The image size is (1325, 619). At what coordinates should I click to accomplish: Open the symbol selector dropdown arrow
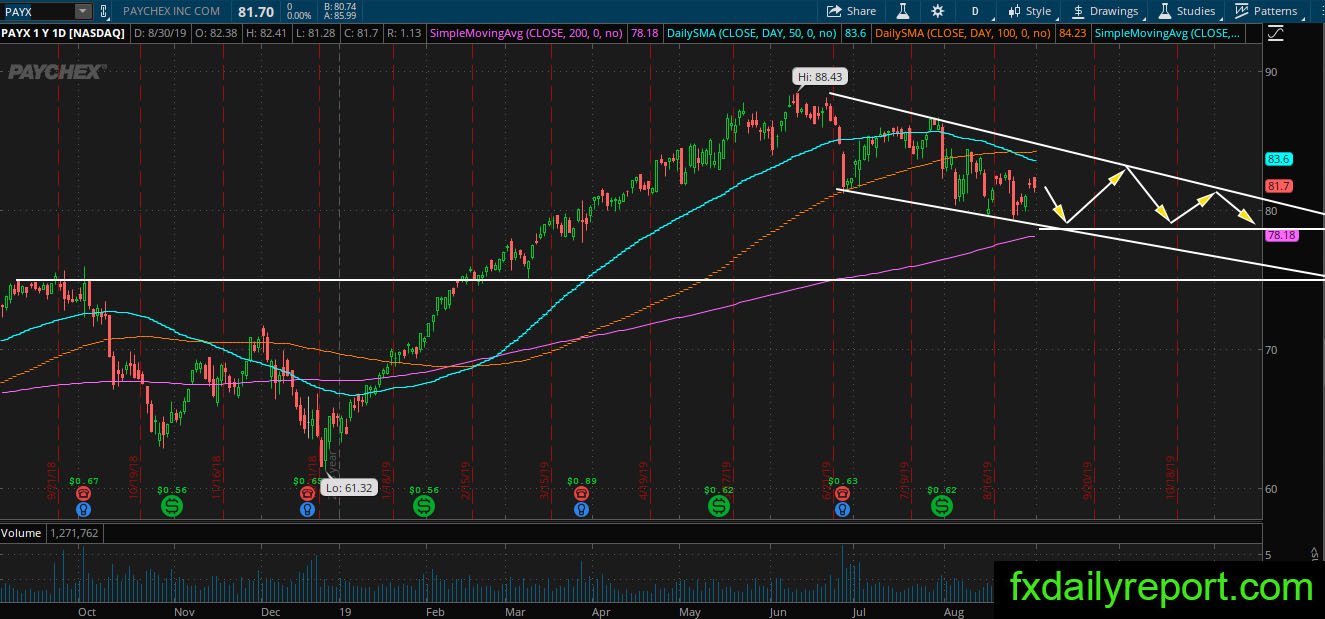pos(83,11)
